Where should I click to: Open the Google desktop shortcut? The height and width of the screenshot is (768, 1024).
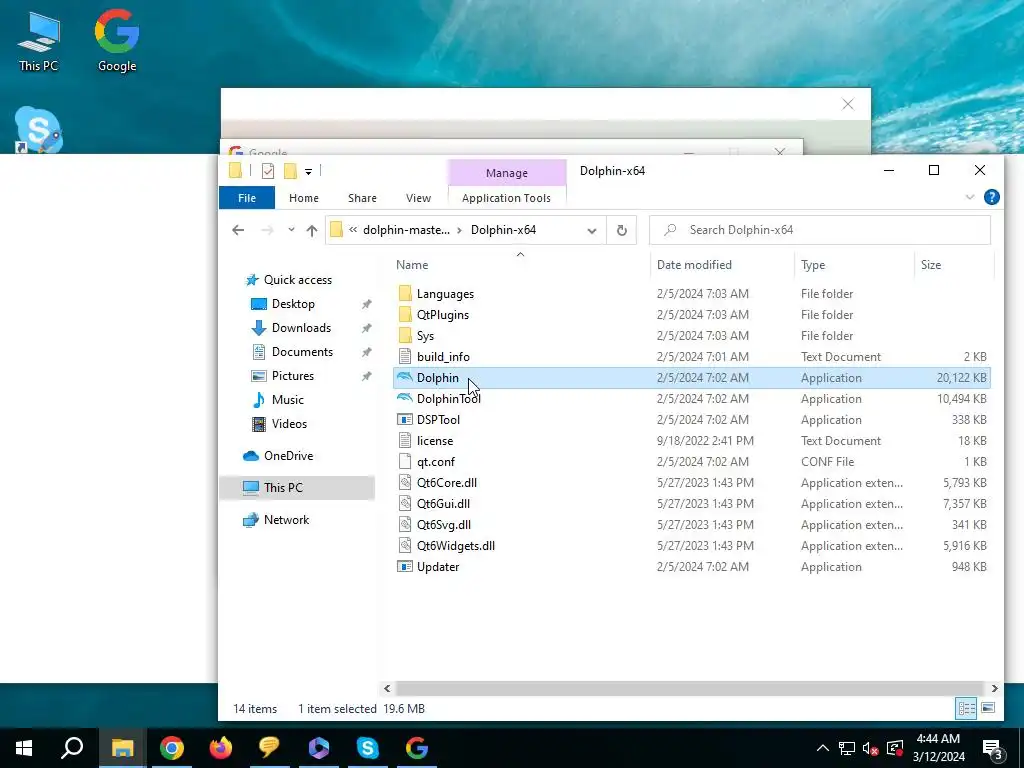coord(117,40)
